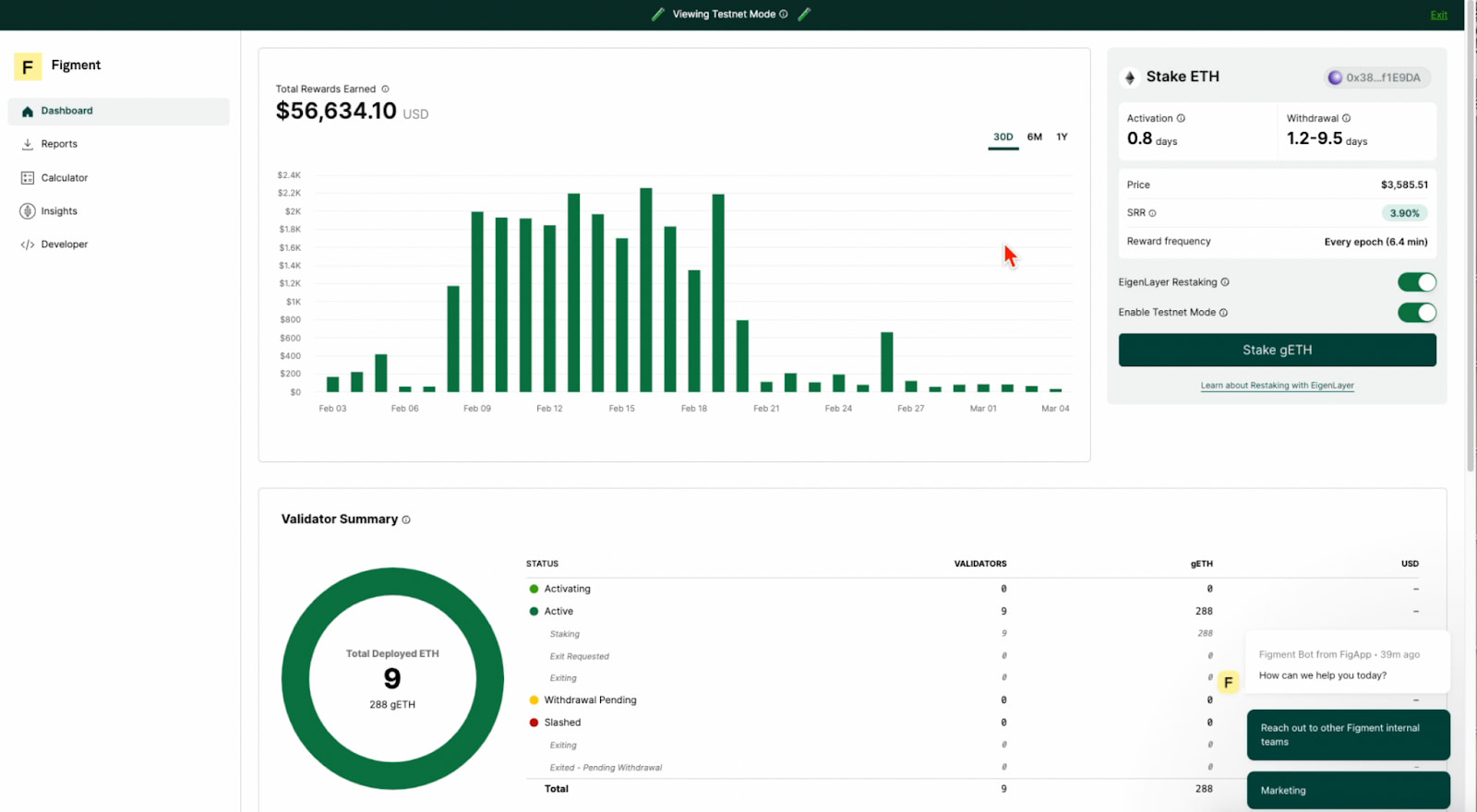Click info icon beside Total Rewards Earned
Image resolution: width=1477 pixels, height=812 pixels.
385,90
